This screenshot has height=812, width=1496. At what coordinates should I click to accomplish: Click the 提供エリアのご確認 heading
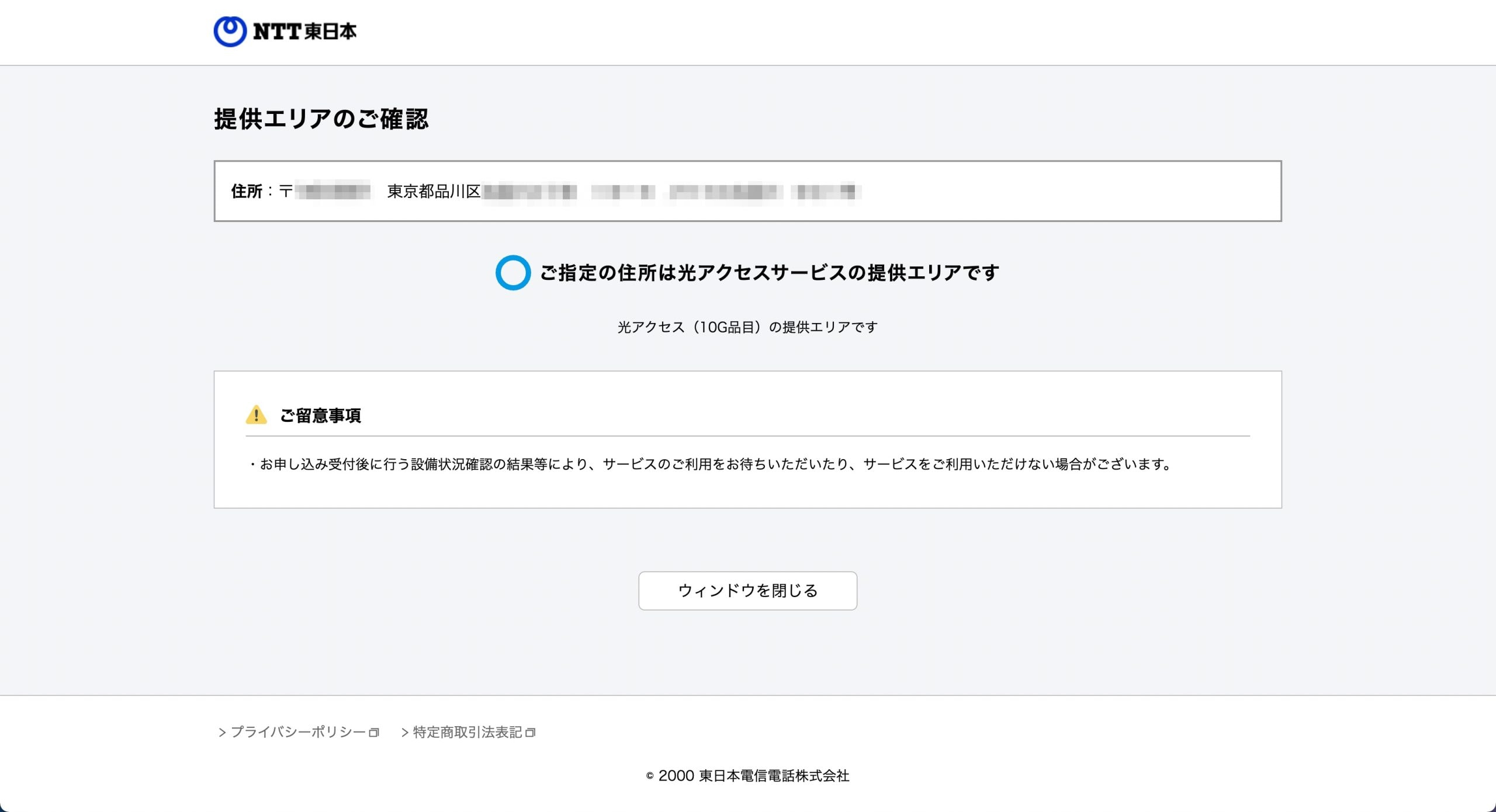point(321,119)
